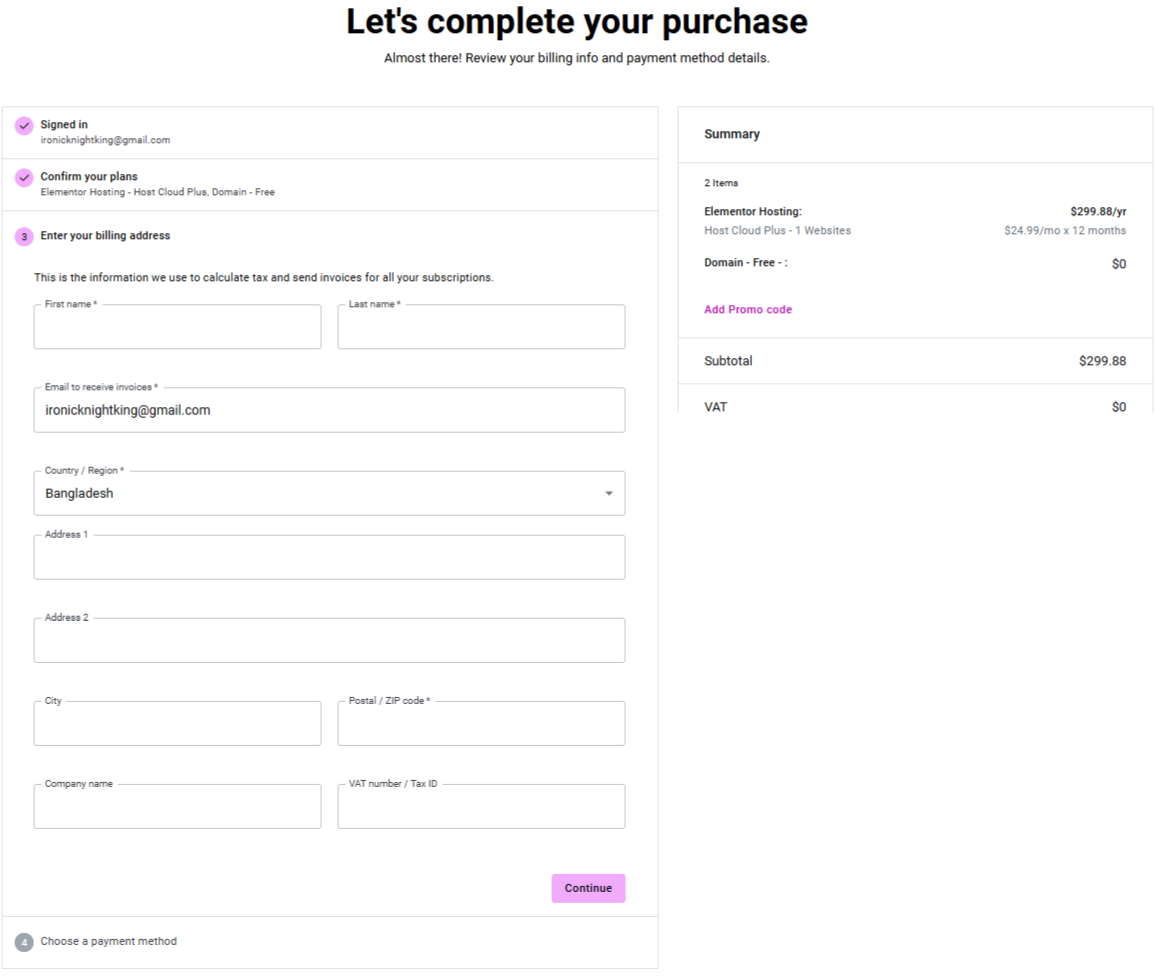Click the Let's complete your purchase title
Image resolution: width=1157 pixels, height=976 pixels.
(577, 21)
